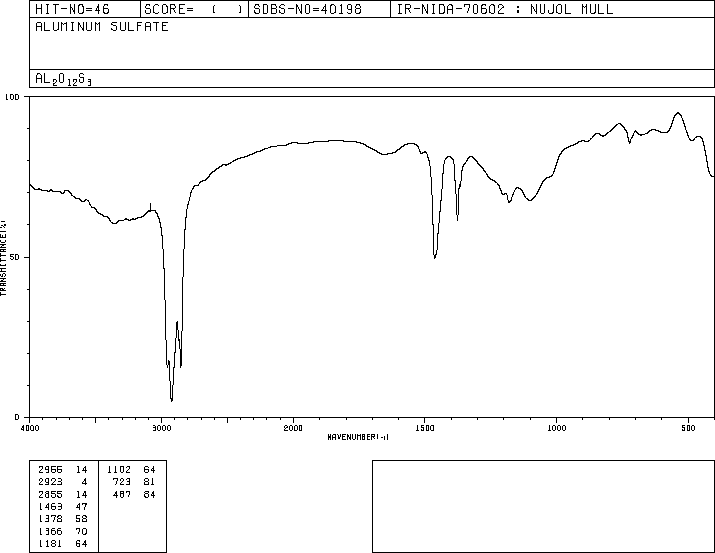Click the 1500 wavenumber axis tick label
Screen dimensions: 715x553
(425, 428)
